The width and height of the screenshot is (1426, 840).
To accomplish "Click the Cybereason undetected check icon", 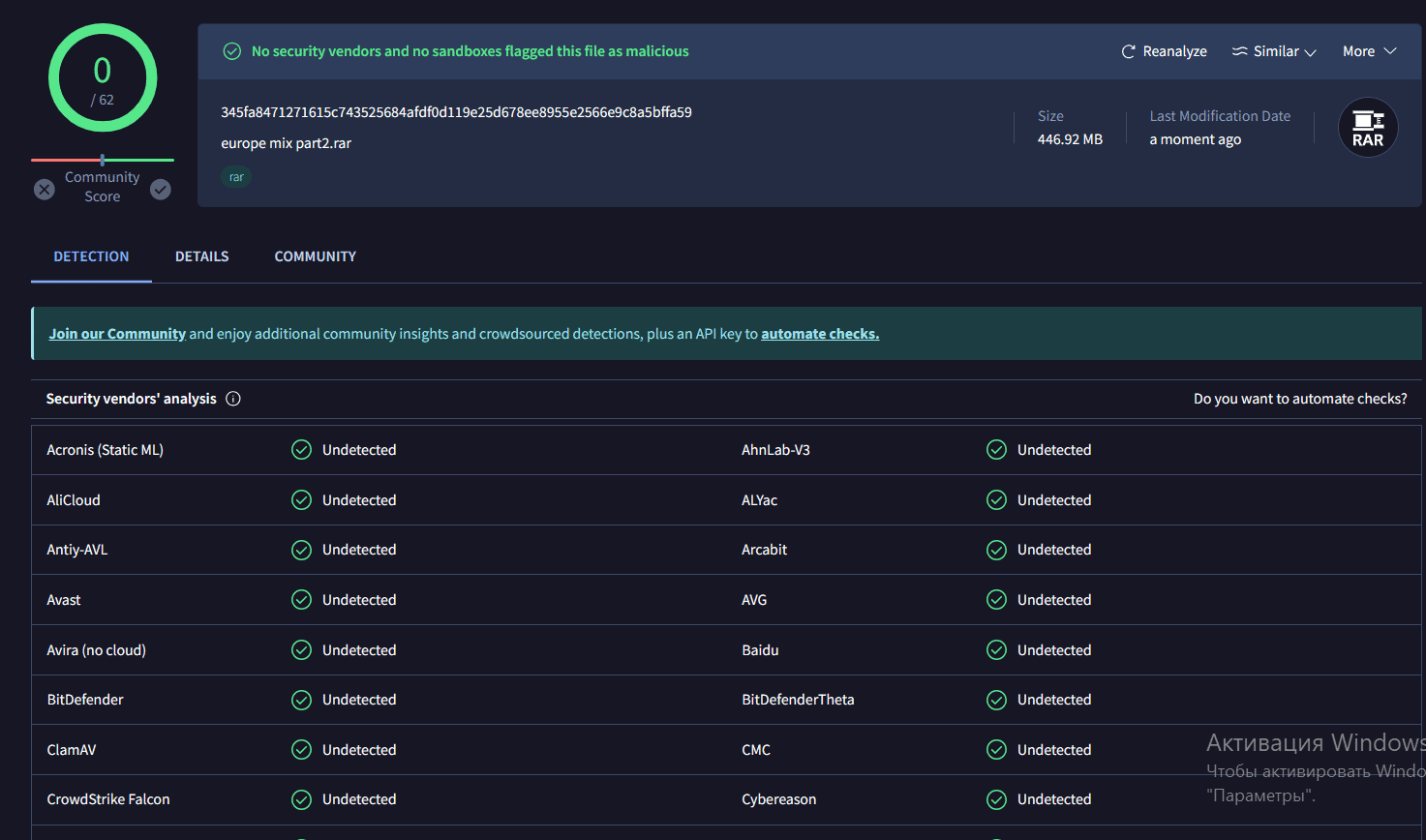I will point(996,799).
